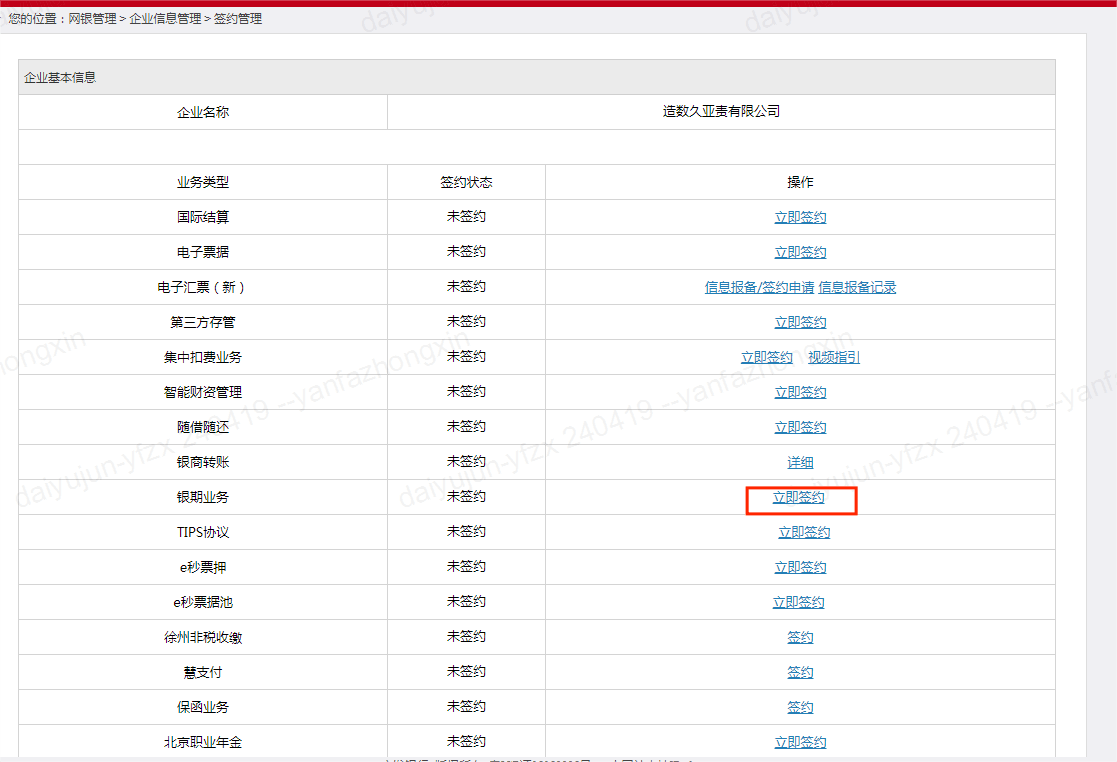1117x762 pixels.
Task: Click 立即签约 for 集中扣费业务
Action: tap(766, 357)
